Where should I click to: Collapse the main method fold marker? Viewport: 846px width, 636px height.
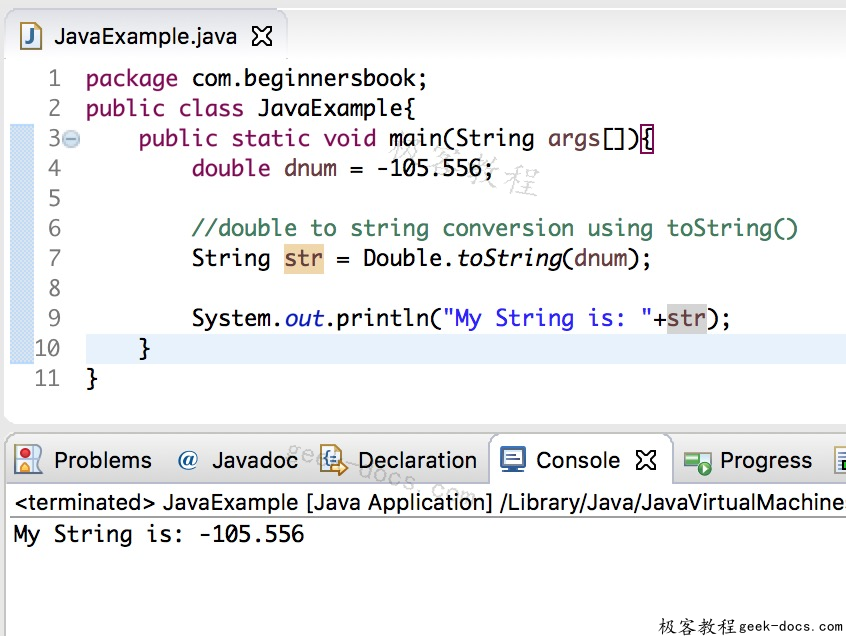(x=70, y=139)
